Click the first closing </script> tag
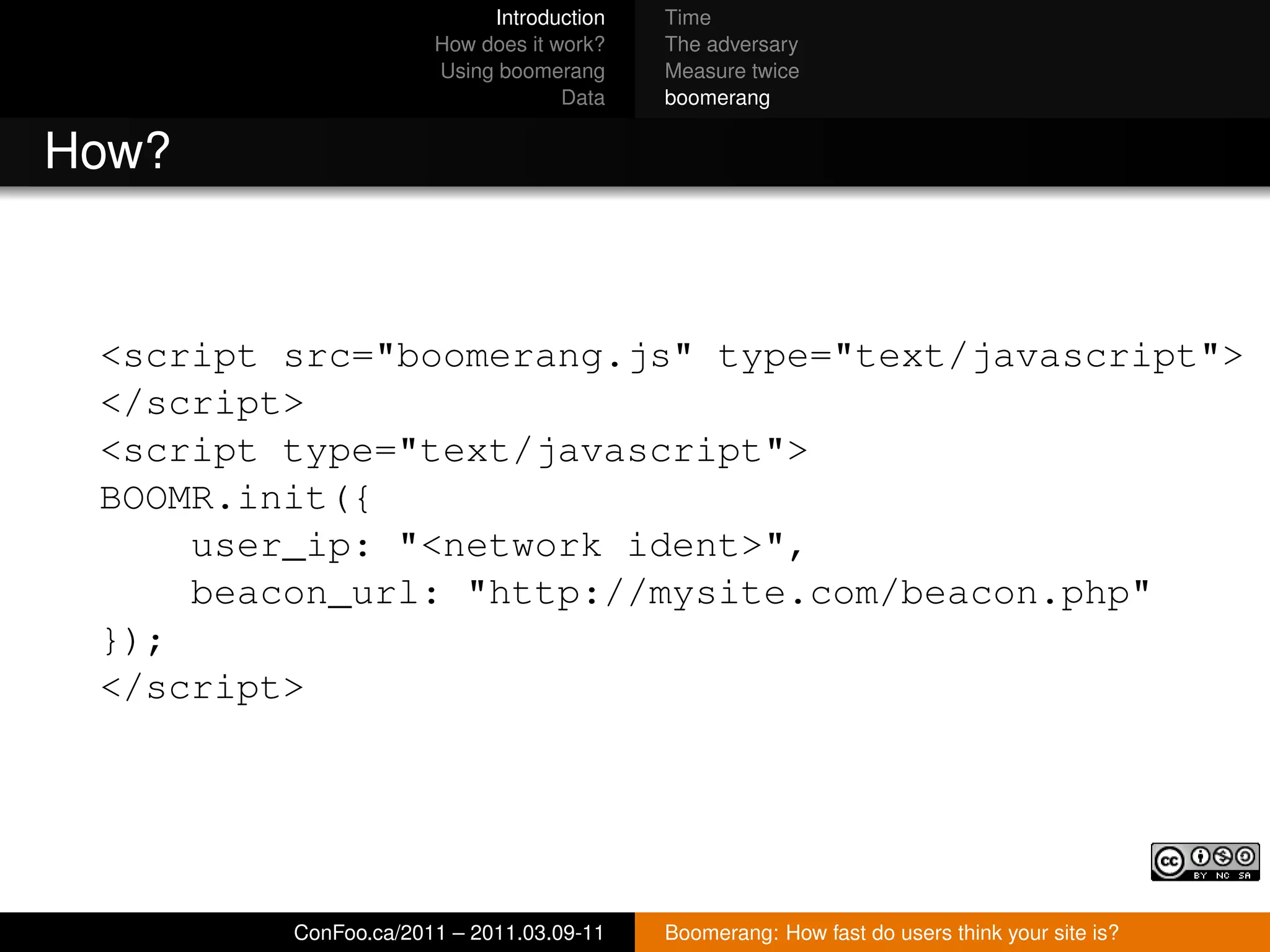1270x952 pixels. tap(202, 405)
